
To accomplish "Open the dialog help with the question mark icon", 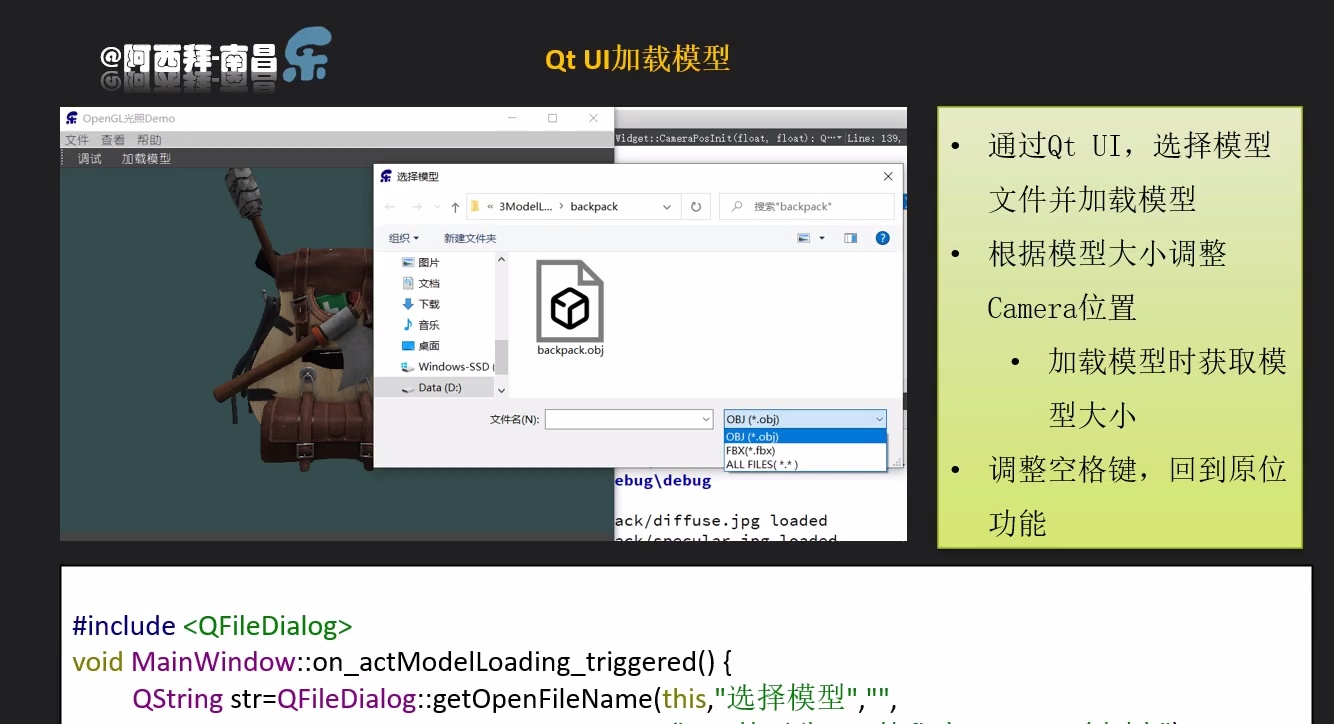I will click(x=882, y=236).
